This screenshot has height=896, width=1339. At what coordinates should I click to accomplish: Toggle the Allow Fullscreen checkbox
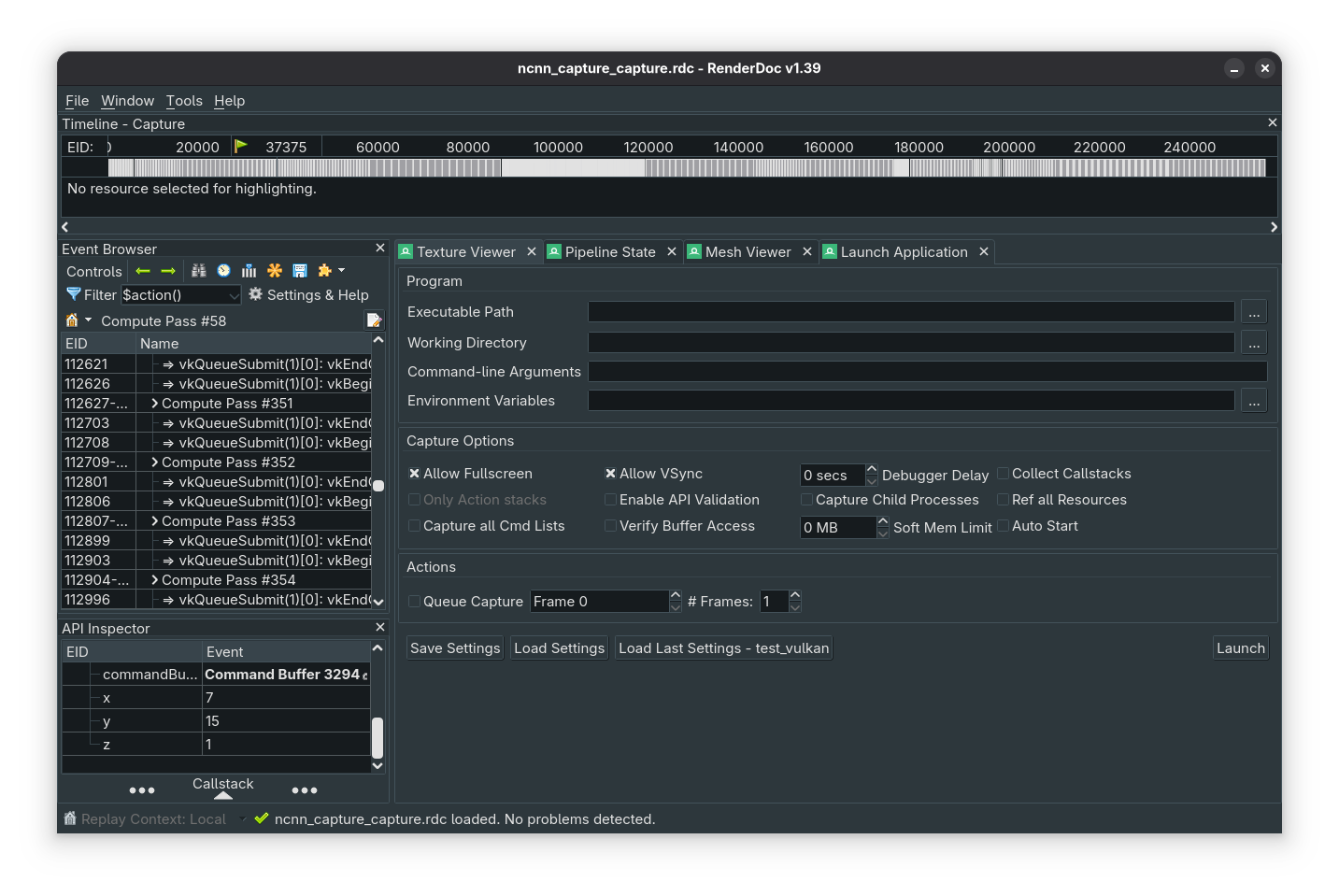coord(415,474)
